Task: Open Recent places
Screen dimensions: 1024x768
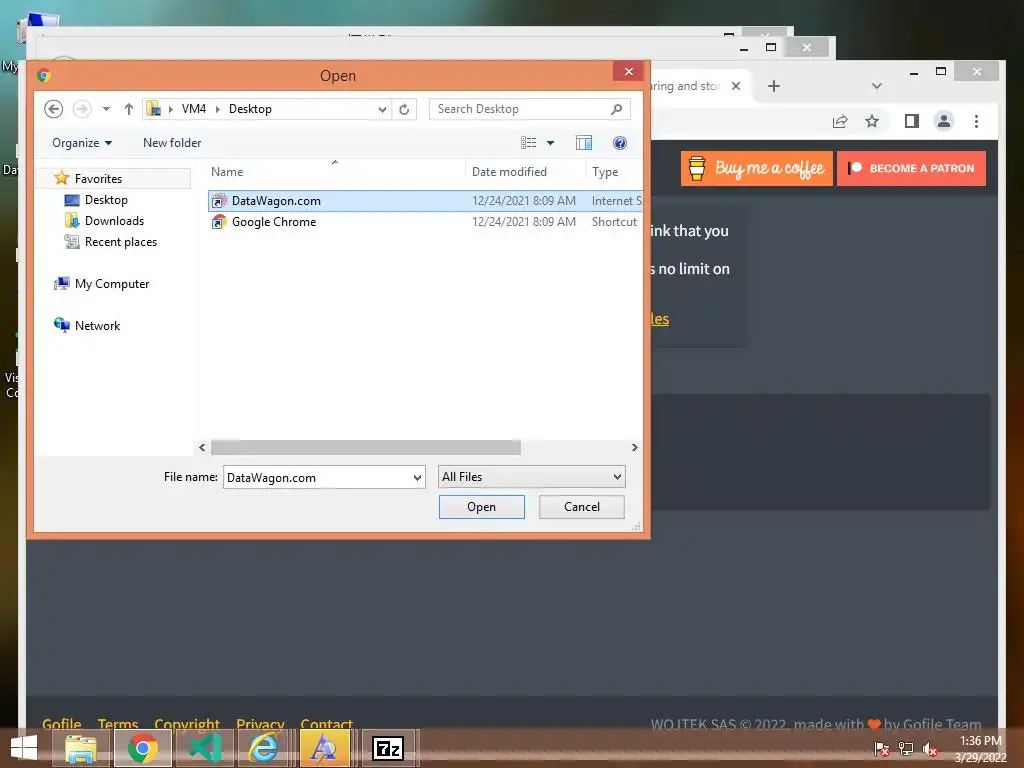Action: point(121,242)
